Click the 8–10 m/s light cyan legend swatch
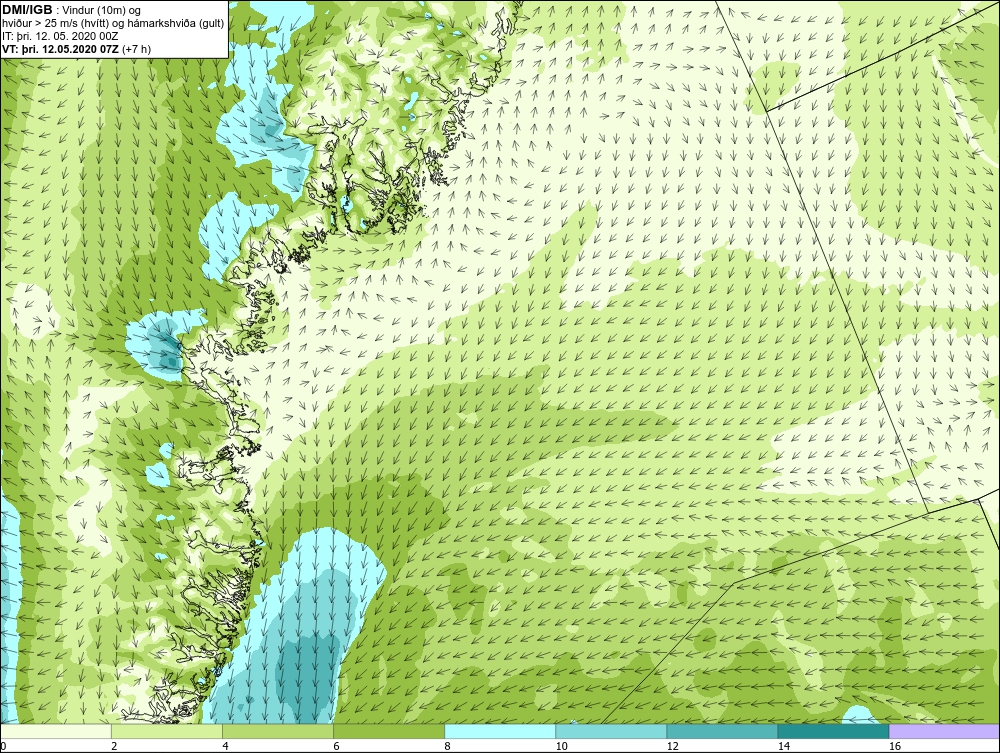The width and height of the screenshot is (1000, 753). point(499,731)
